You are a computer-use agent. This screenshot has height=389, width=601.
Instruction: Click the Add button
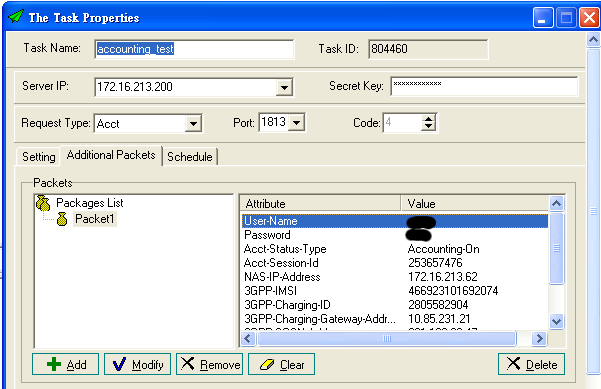tap(66, 364)
